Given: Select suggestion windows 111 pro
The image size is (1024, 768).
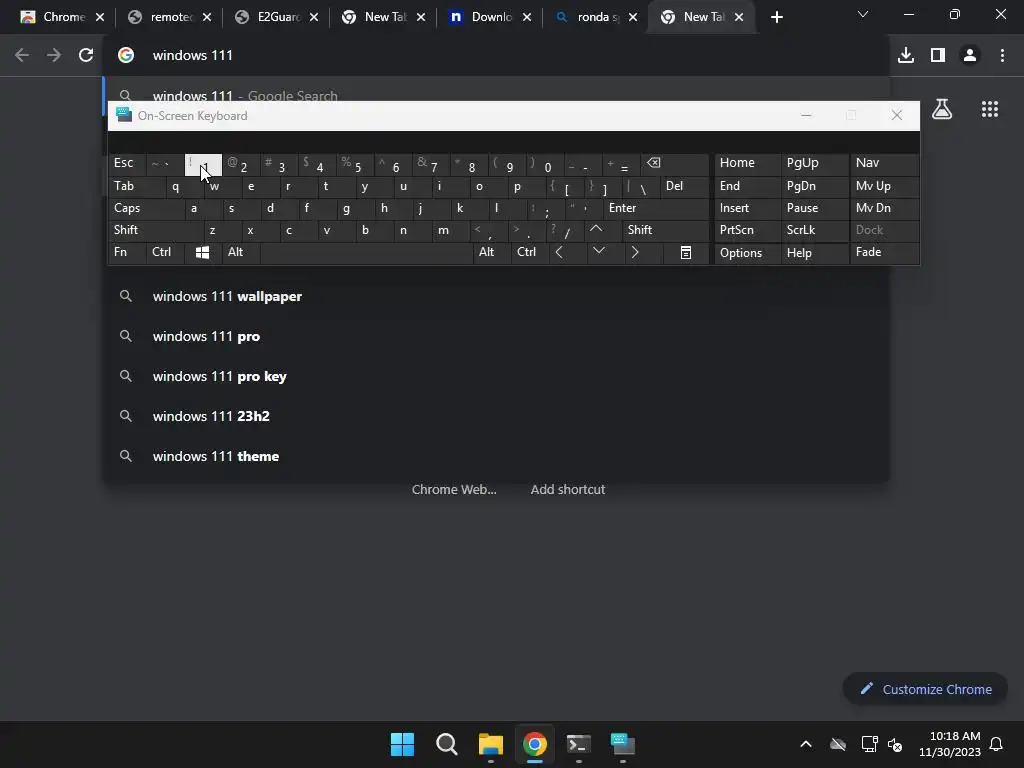Looking at the screenshot, I should 496,336.
